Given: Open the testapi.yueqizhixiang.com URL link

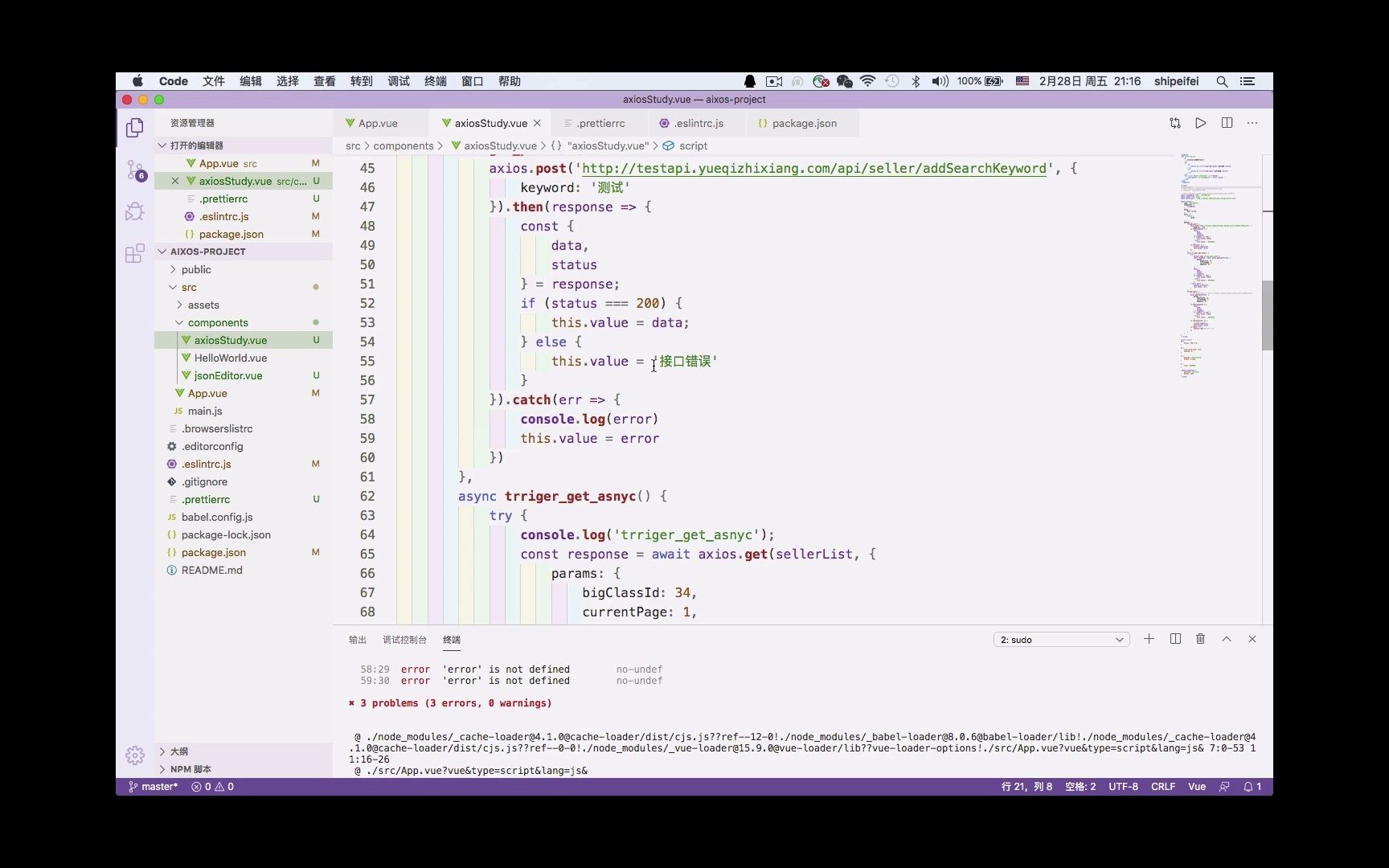Looking at the screenshot, I should coord(814,168).
